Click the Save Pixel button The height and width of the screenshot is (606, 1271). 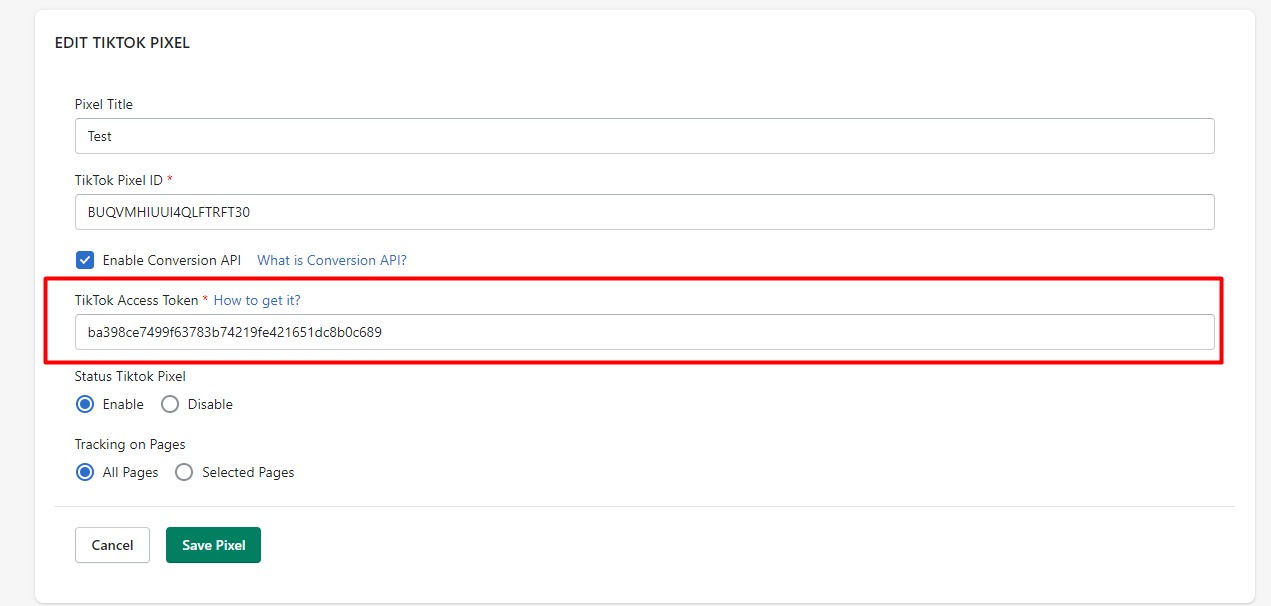coord(213,545)
